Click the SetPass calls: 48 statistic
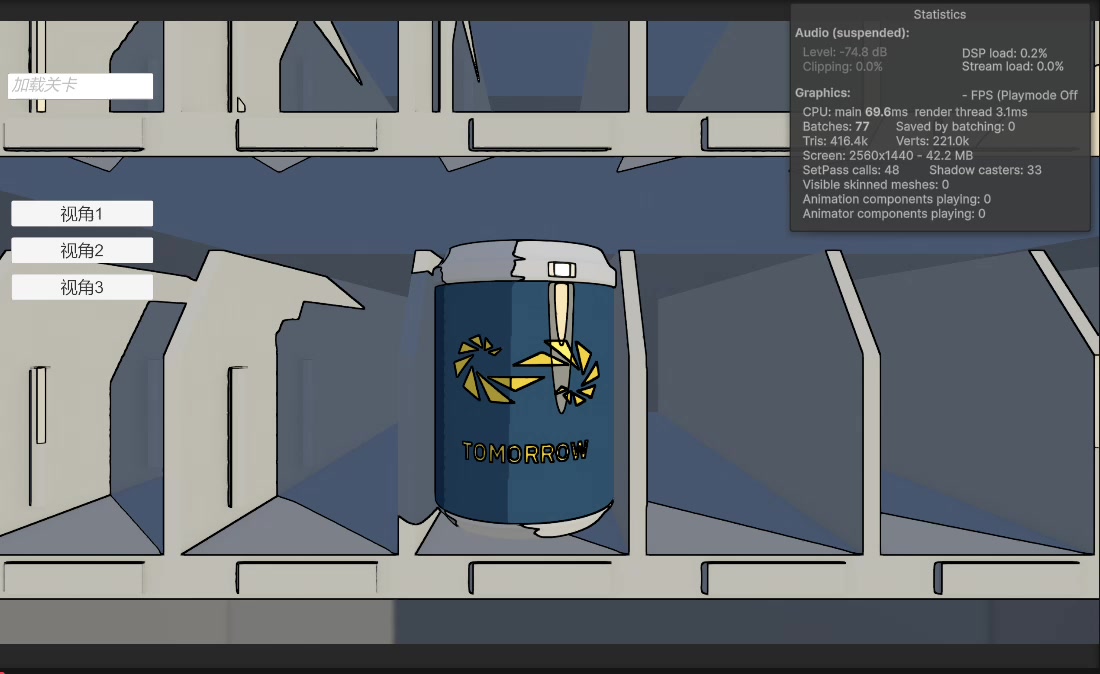Image resolution: width=1100 pixels, height=674 pixels. click(x=851, y=170)
